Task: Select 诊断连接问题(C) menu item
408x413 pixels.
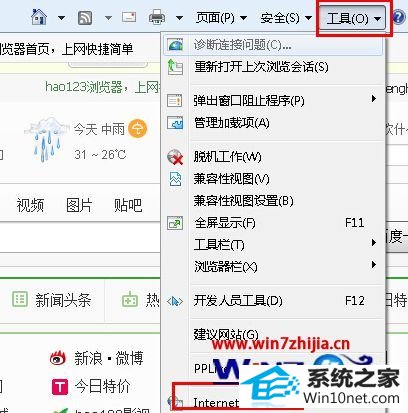Action: (273, 45)
